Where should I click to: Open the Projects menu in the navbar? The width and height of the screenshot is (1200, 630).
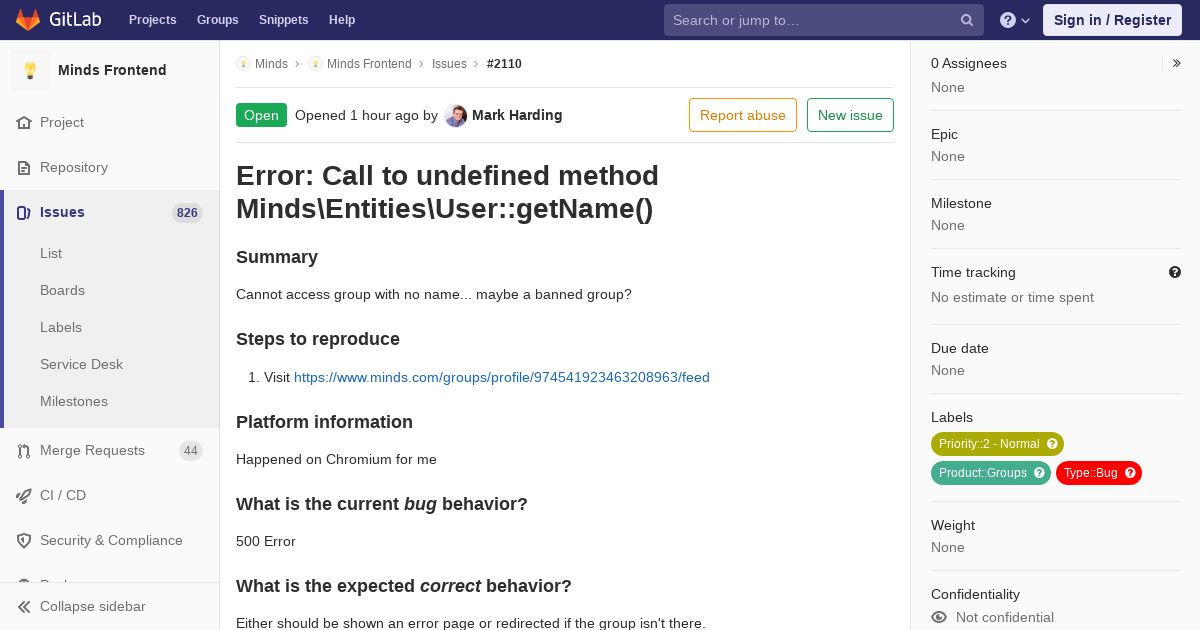[x=153, y=20]
